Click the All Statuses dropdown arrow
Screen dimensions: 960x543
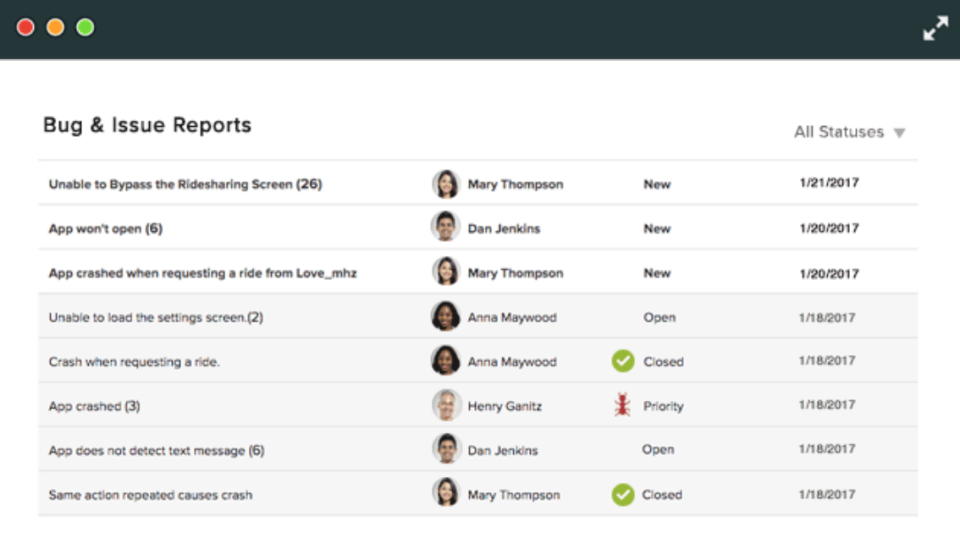[x=899, y=133]
